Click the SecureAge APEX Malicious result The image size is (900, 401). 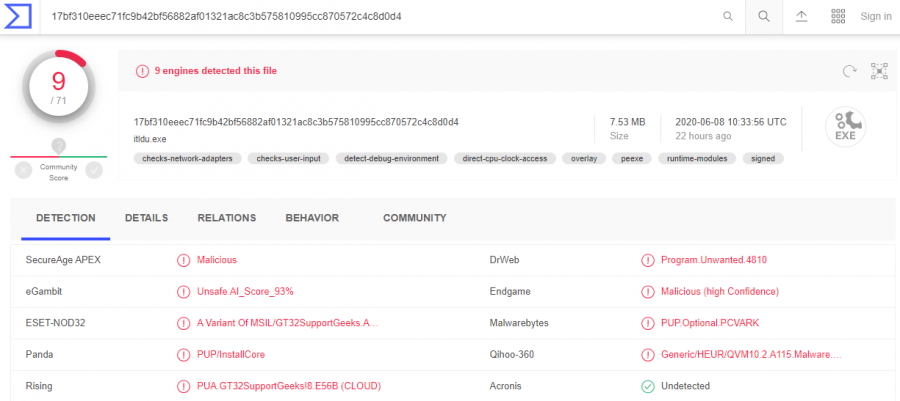tap(217, 260)
